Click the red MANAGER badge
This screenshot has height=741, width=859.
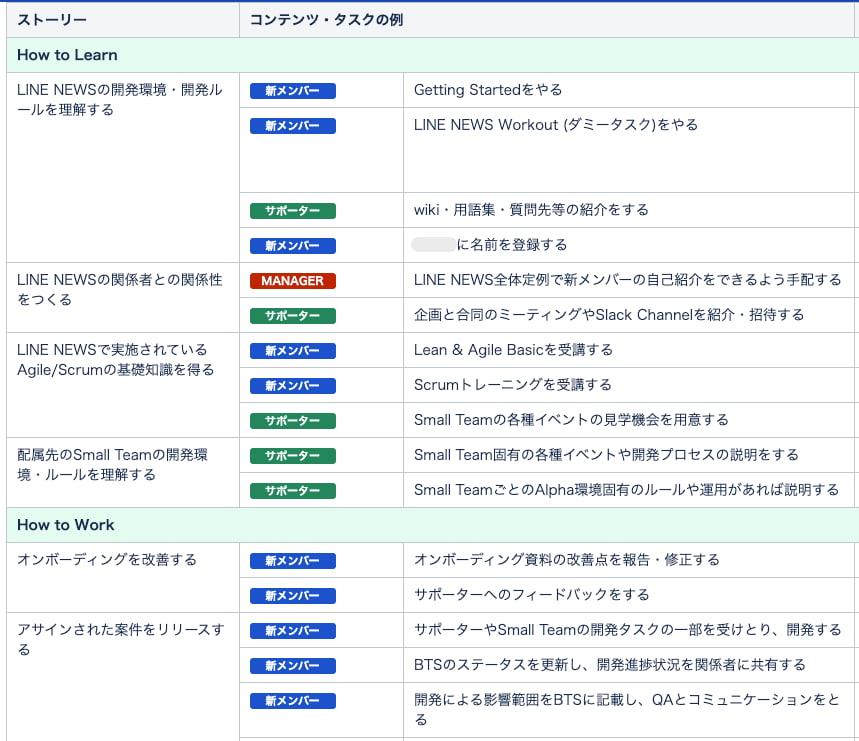[293, 281]
